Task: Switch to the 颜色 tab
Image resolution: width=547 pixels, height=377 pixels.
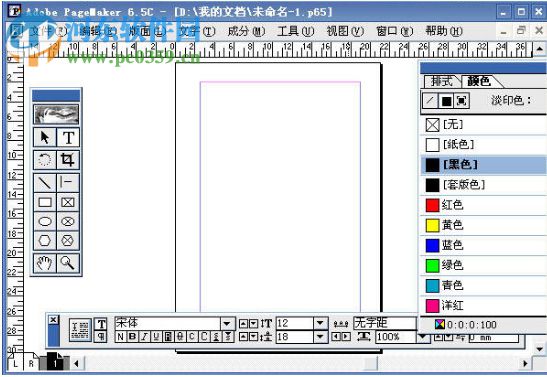Action: [480, 81]
